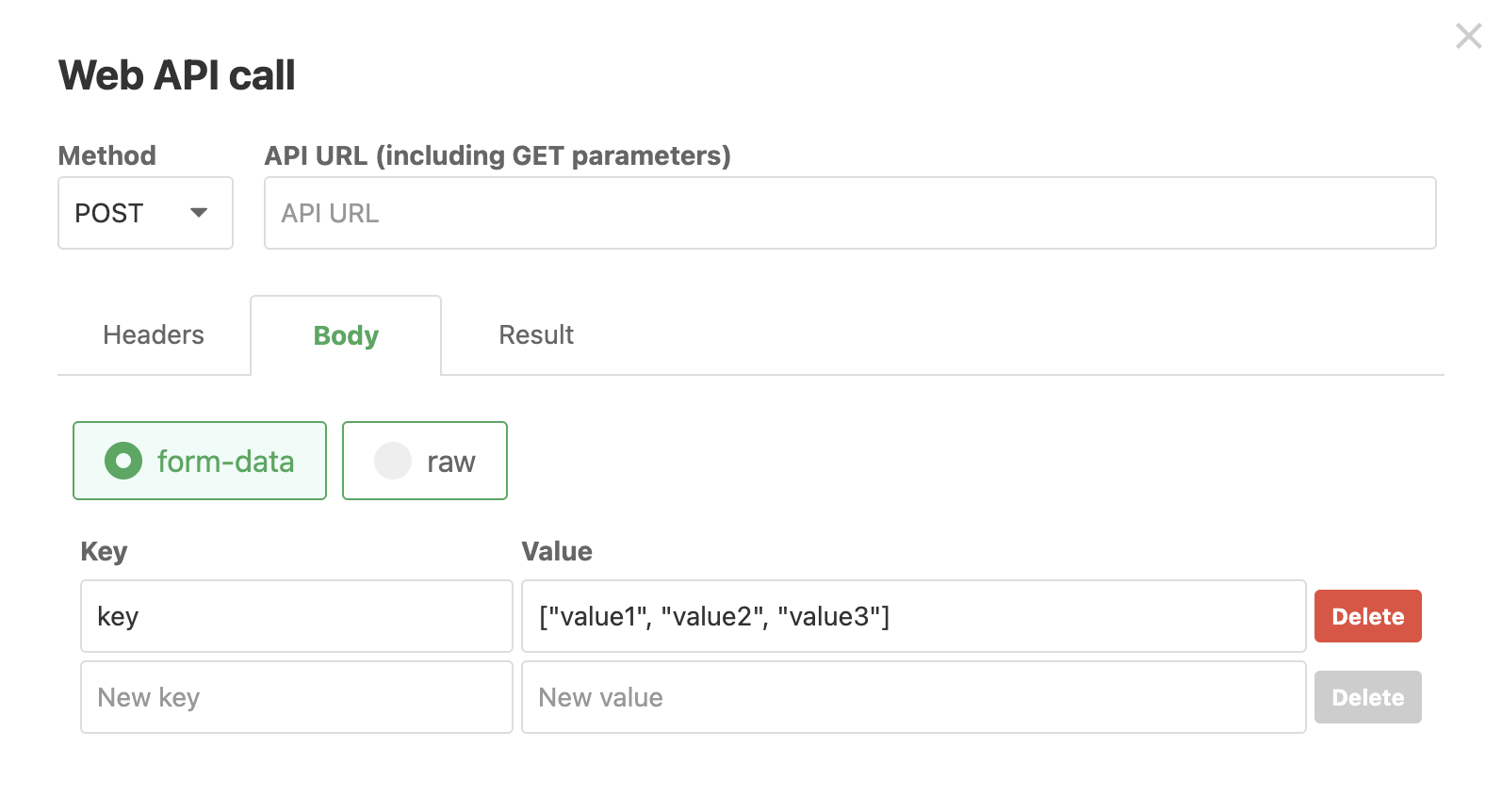Image resolution: width=1502 pixels, height=812 pixels.
Task: Focus the API URL input field
Action: 850,213
